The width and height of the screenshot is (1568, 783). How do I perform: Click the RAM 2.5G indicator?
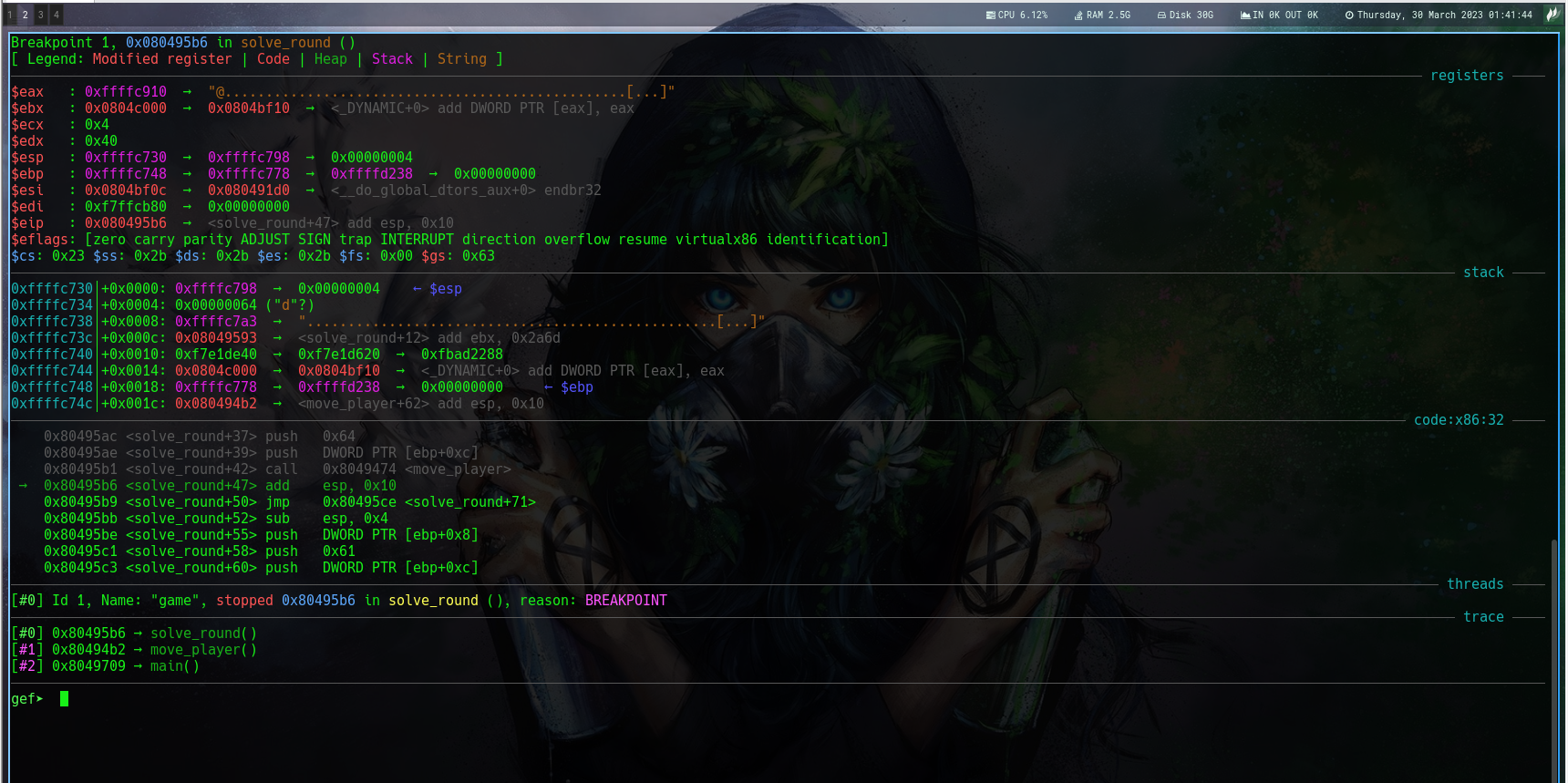1102,15
